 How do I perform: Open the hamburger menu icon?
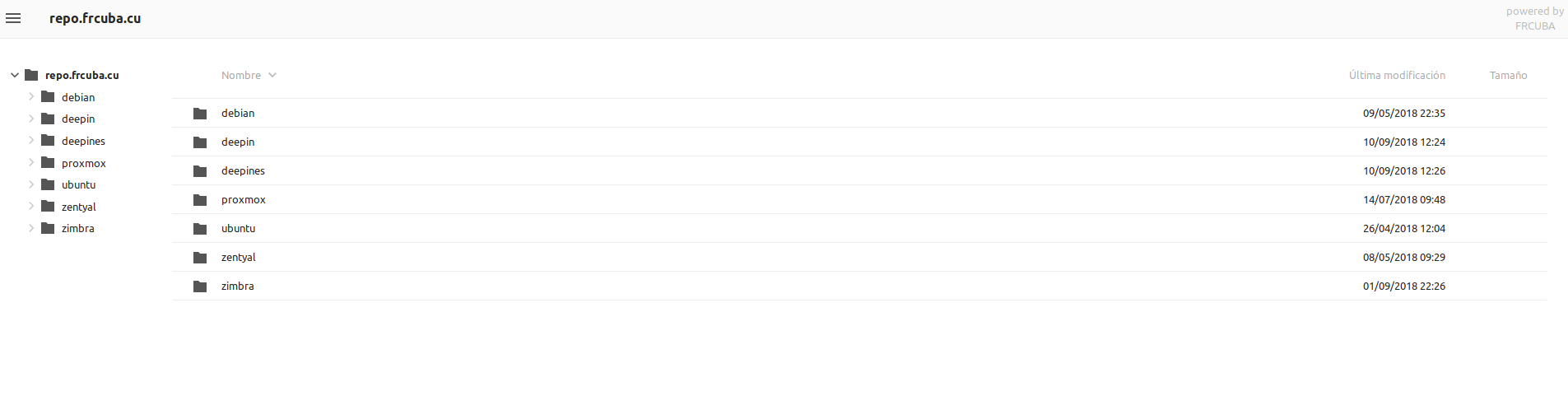(x=13, y=18)
